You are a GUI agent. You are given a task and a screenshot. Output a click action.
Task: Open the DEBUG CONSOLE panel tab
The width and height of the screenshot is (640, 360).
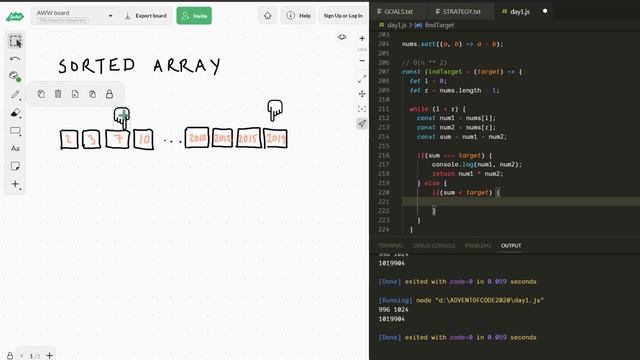(434, 246)
